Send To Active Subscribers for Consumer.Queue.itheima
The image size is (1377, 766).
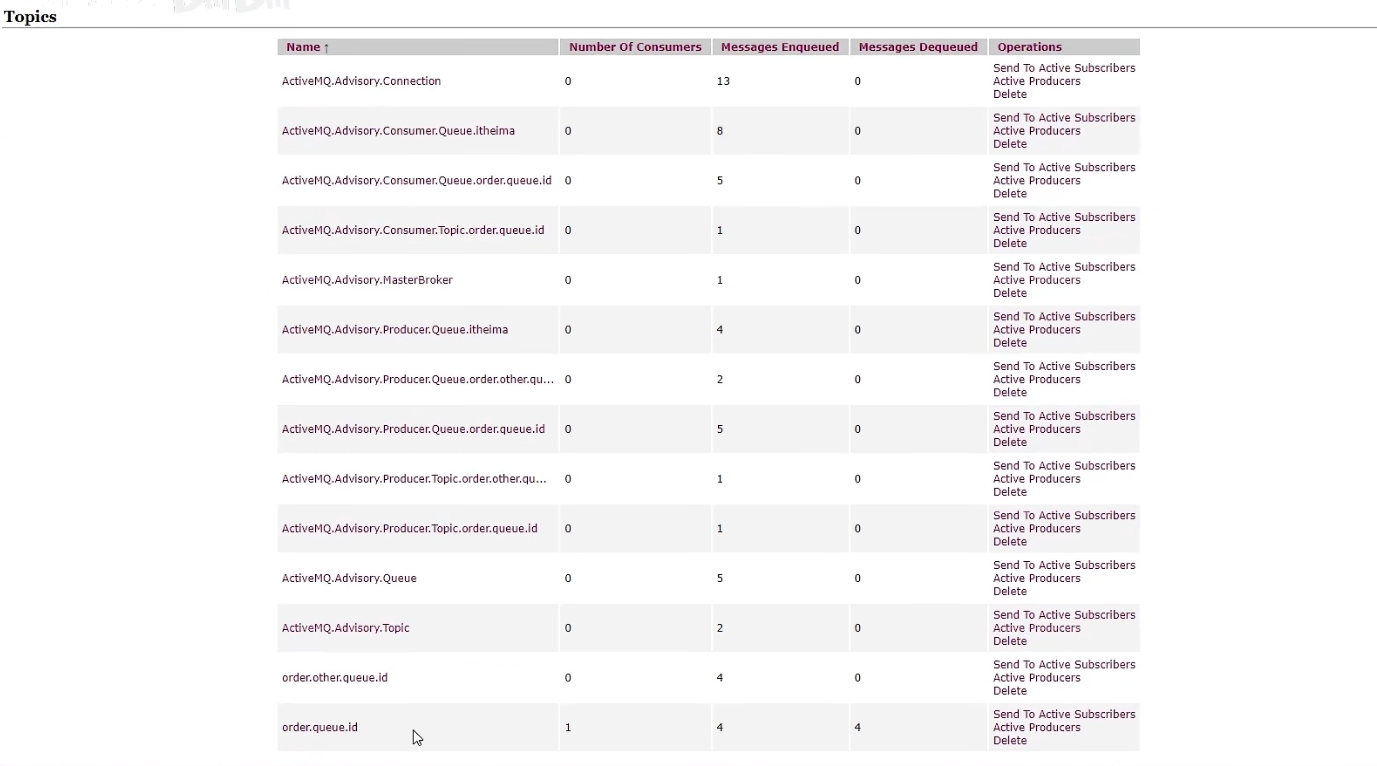click(x=1064, y=118)
